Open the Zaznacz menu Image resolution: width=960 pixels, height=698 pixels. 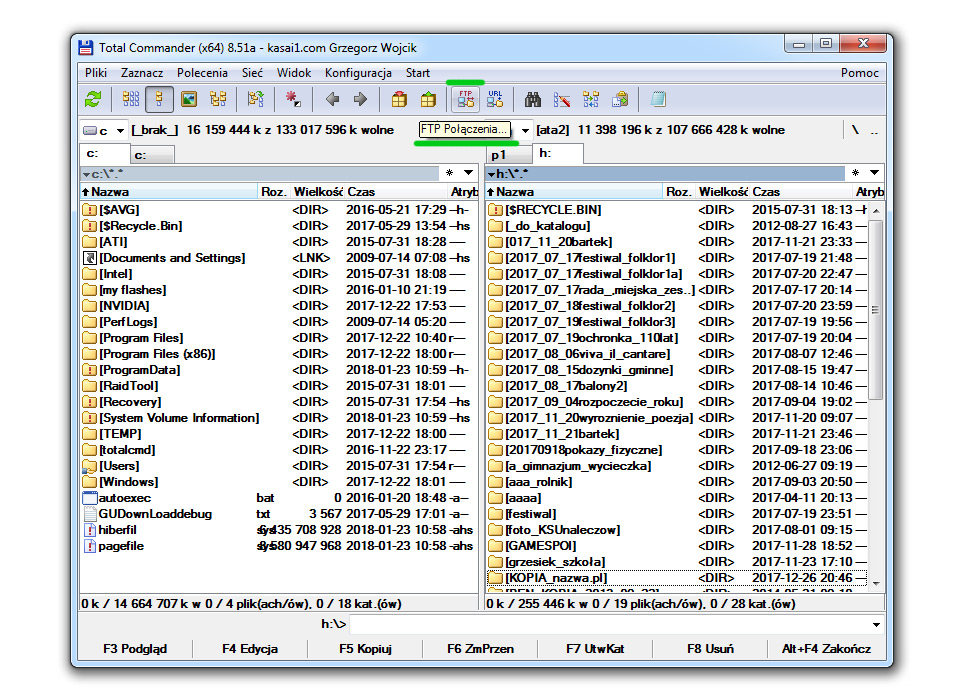pyautogui.click(x=142, y=73)
